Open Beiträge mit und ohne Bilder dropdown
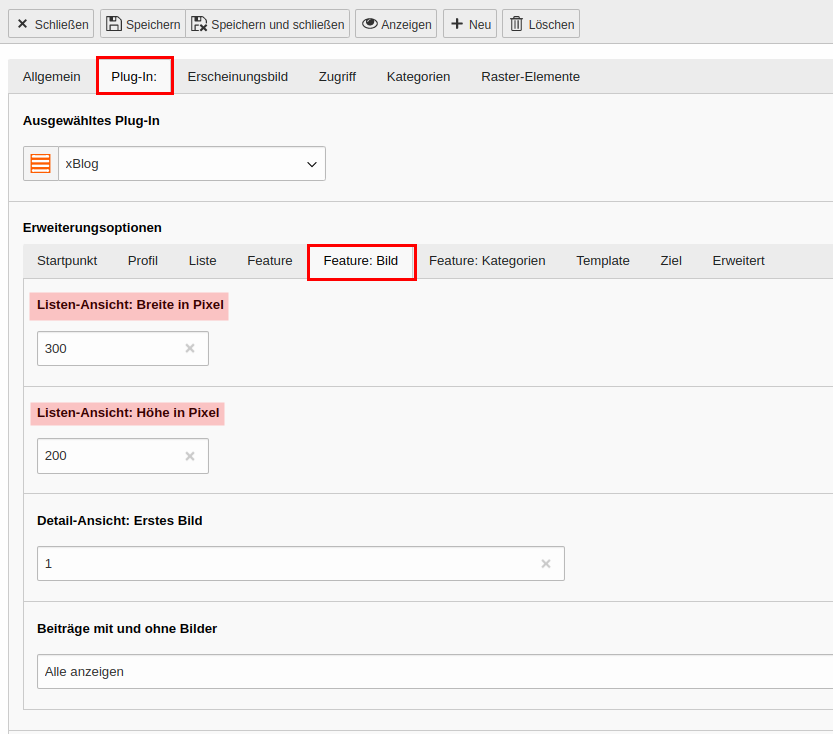The image size is (833, 734). (435, 671)
